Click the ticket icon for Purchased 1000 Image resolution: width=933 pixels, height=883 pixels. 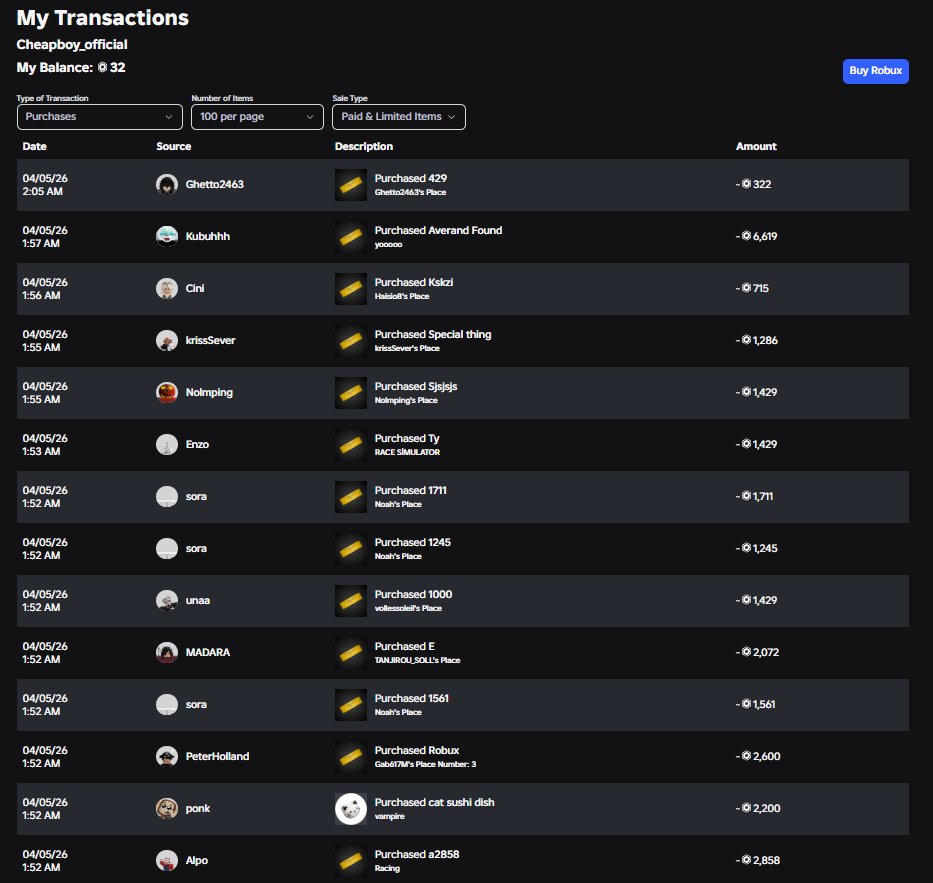[x=350, y=601]
